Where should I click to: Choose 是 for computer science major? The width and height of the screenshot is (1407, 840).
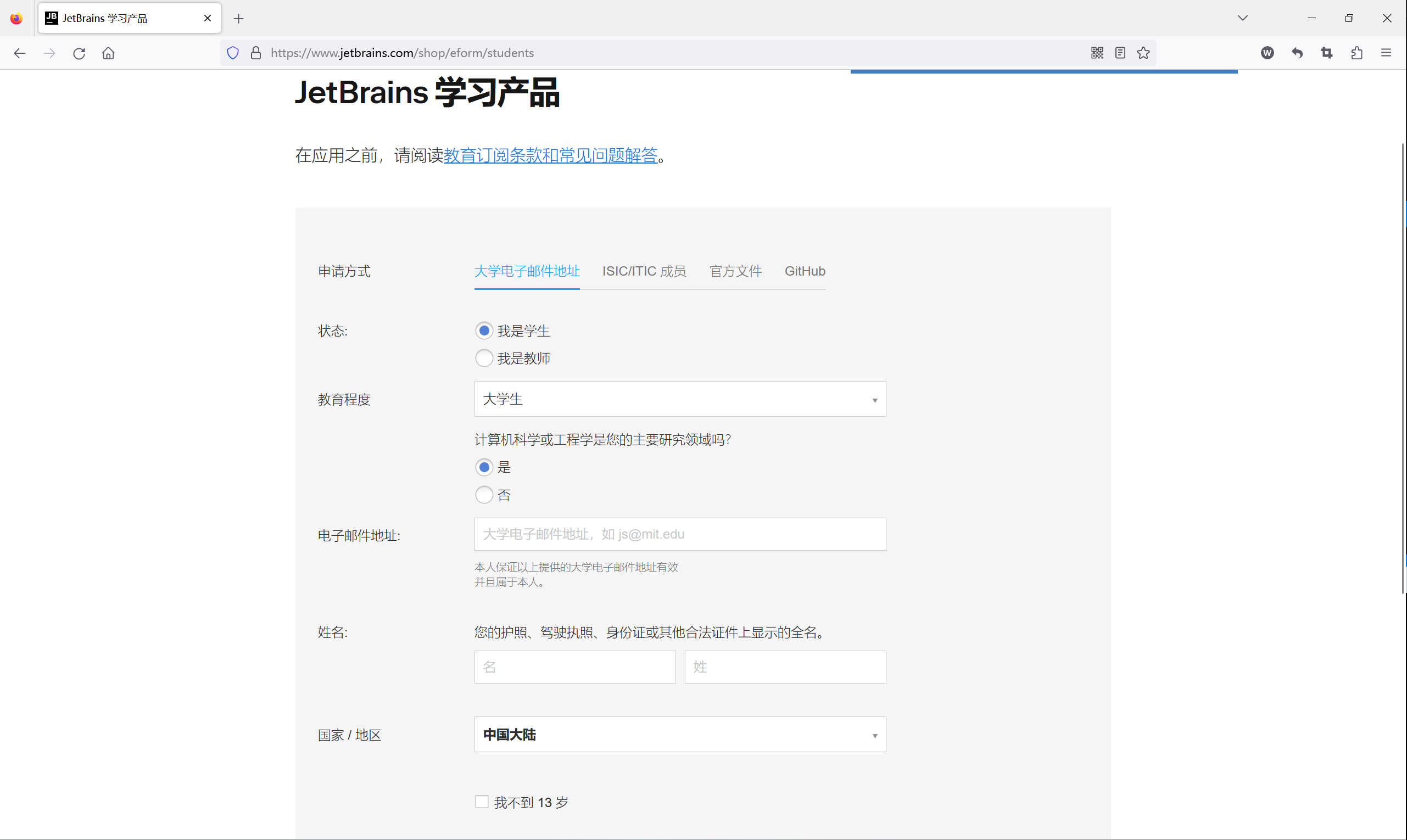[x=484, y=467]
